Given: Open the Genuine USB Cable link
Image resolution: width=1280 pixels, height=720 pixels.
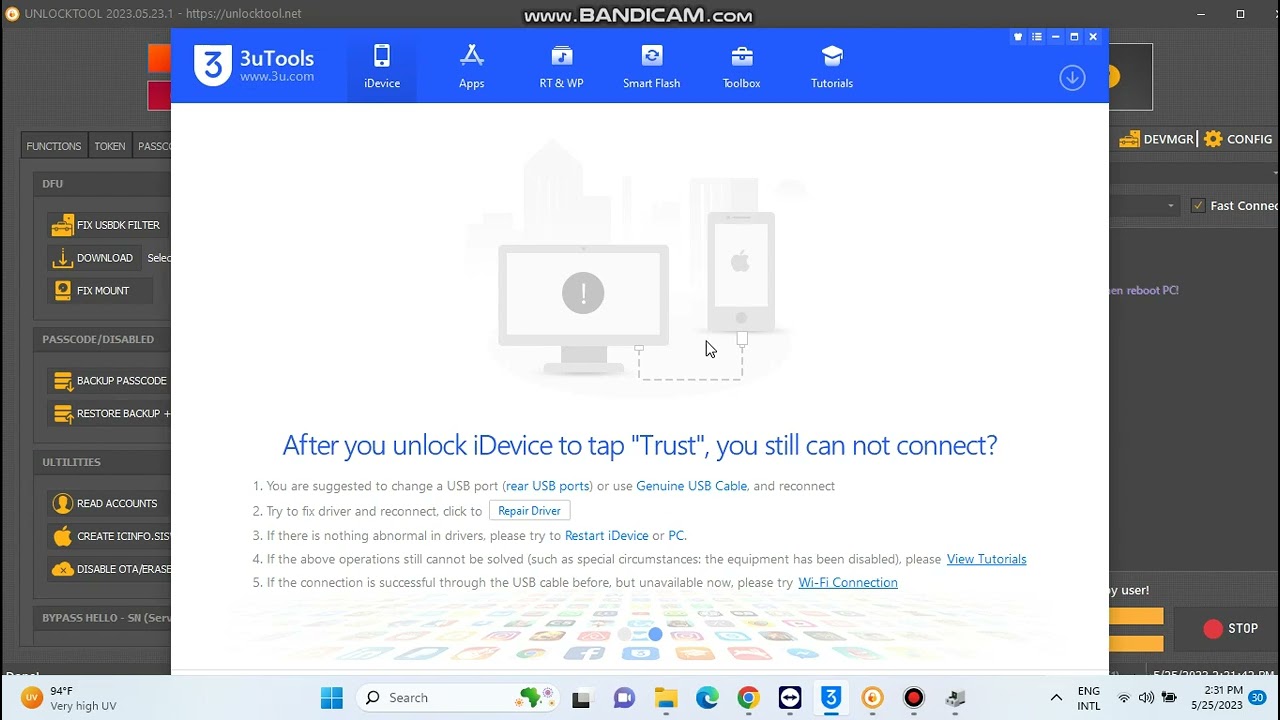Looking at the screenshot, I should coord(692,486).
